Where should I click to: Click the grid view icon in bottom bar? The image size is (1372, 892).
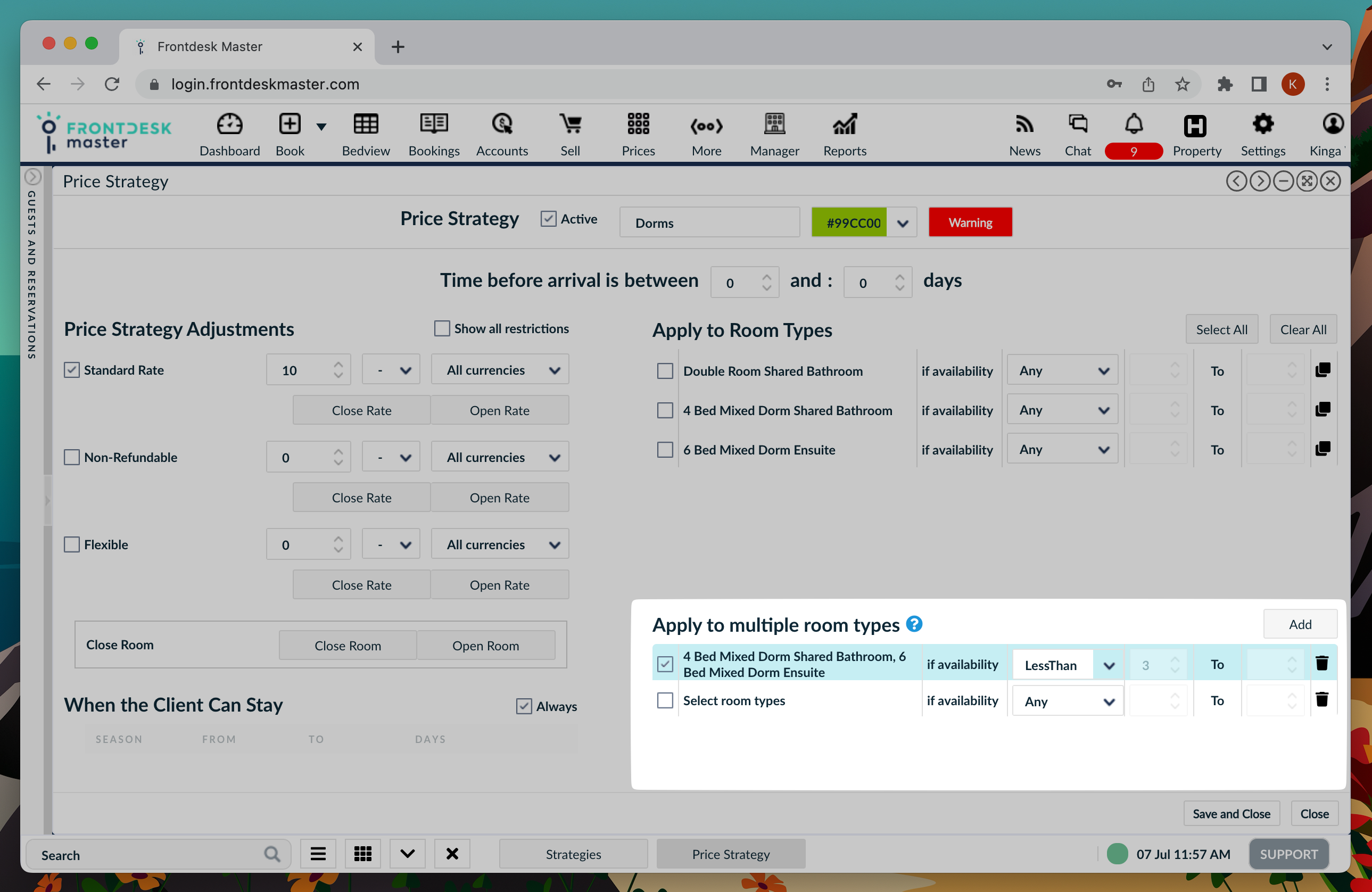click(x=362, y=853)
